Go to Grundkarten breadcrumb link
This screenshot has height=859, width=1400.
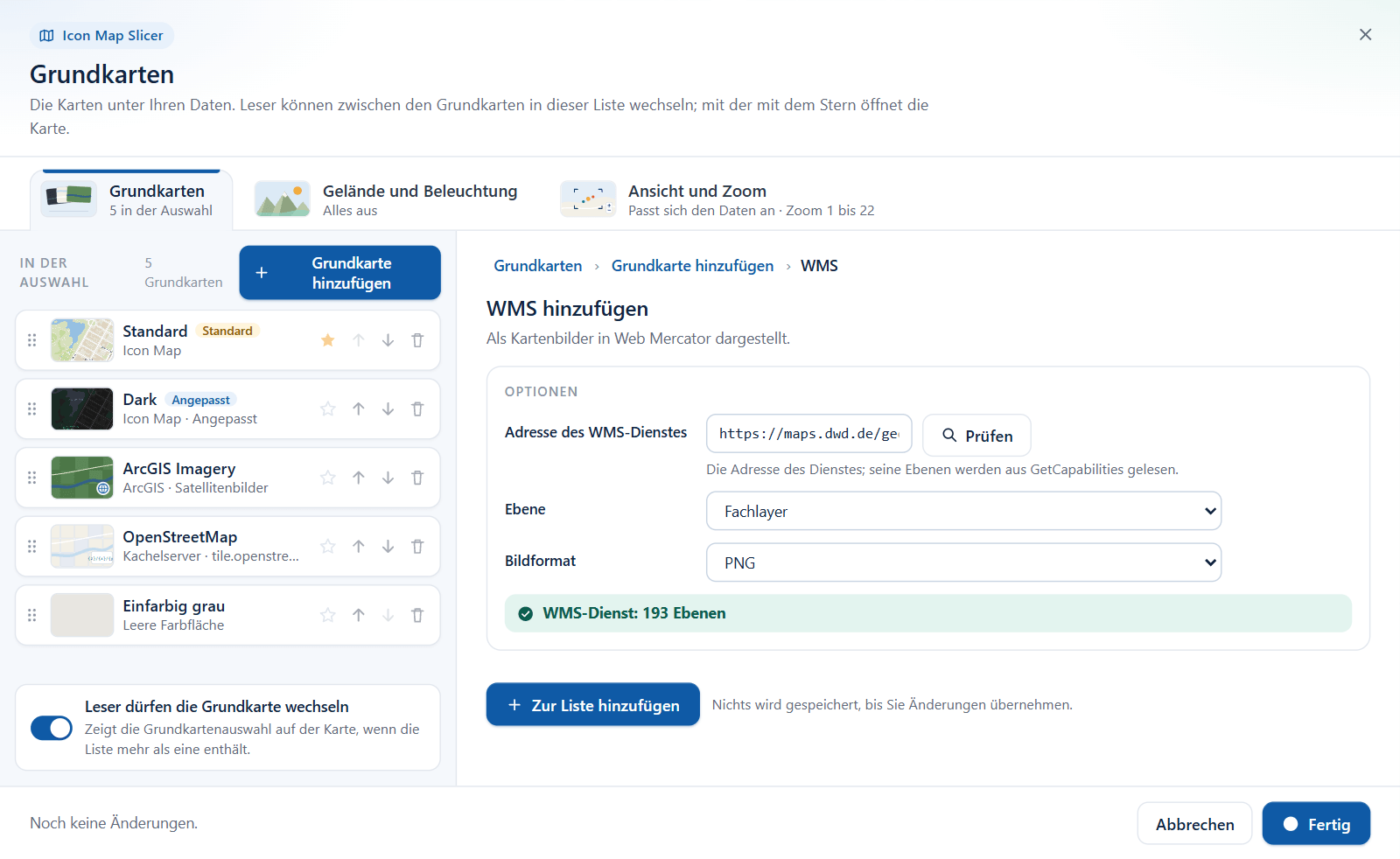[538, 266]
